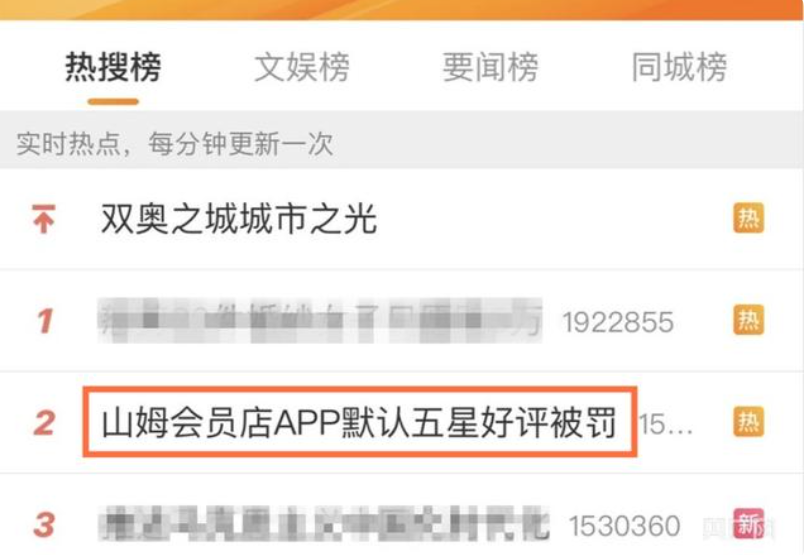Open the 同城榜 tab

click(x=679, y=67)
